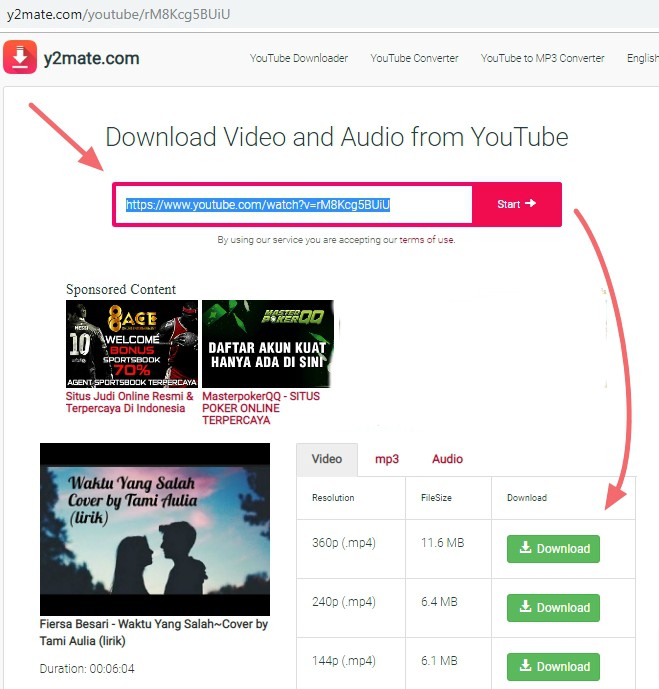The image size is (659, 689).
Task: Download the 360p mp4 video
Action: (553, 548)
